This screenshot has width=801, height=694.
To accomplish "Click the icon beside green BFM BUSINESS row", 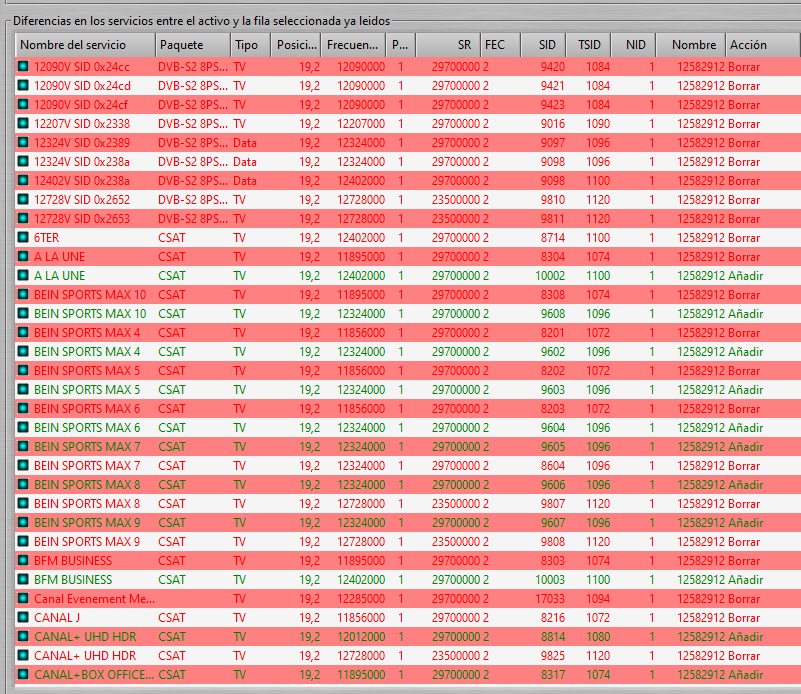I will (x=23, y=579).
